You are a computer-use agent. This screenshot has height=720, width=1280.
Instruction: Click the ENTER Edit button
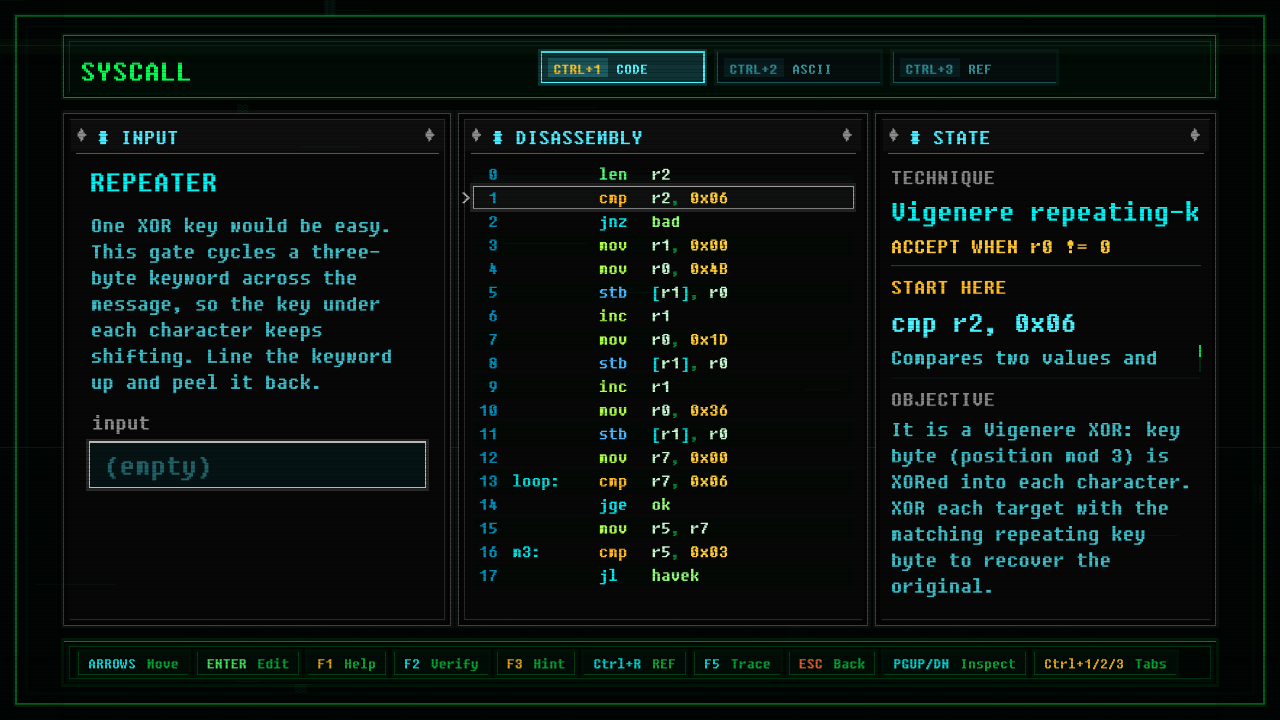pyautogui.click(x=247, y=664)
